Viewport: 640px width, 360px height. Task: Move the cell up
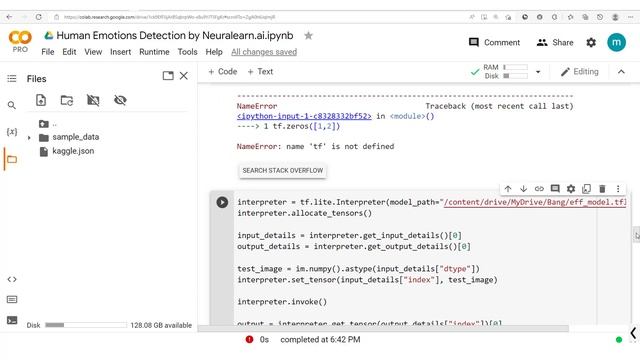pyautogui.click(x=508, y=189)
